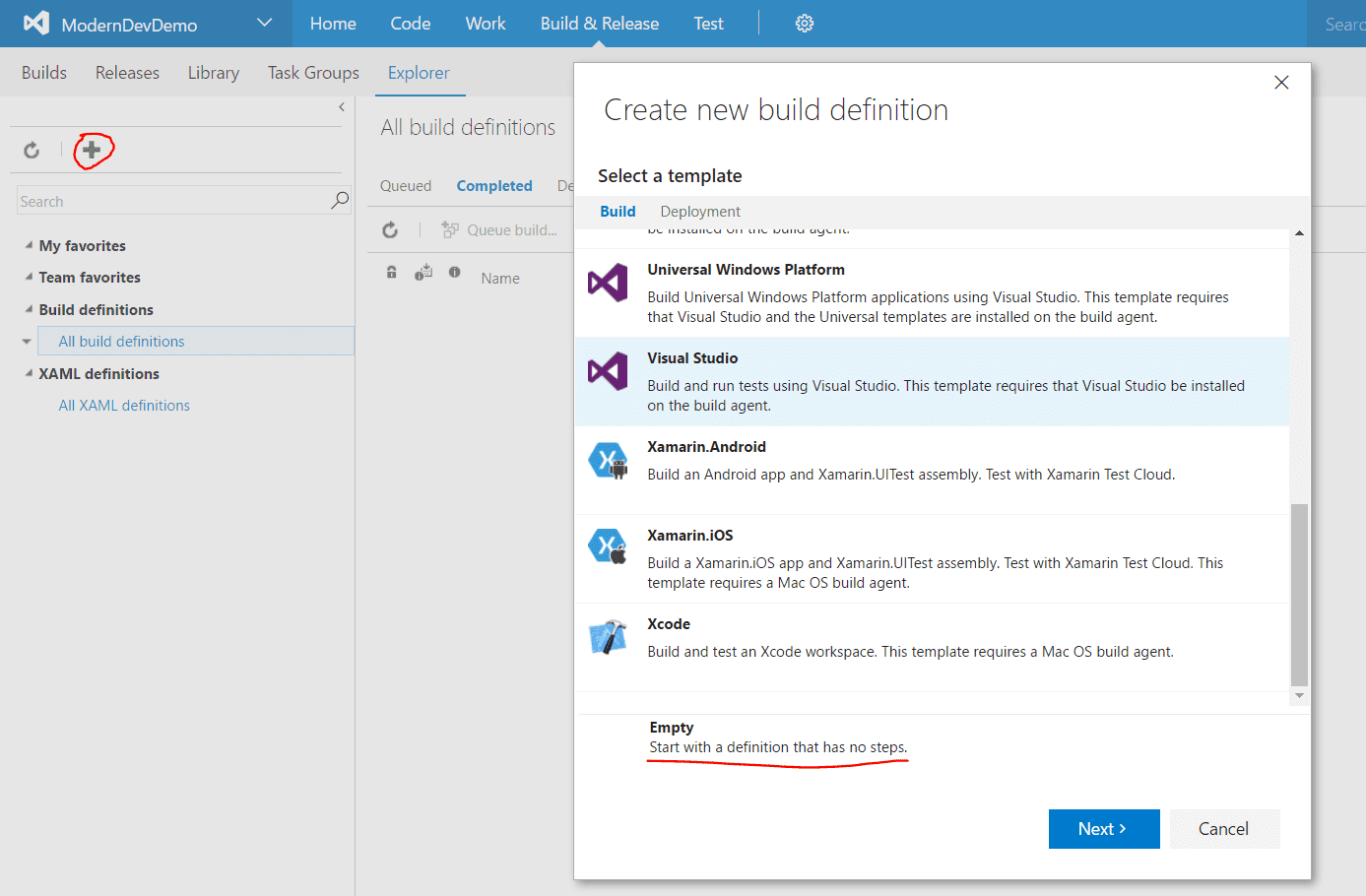The height and width of the screenshot is (896, 1366).
Task: Go to the Home menu
Action: coord(333,24)
